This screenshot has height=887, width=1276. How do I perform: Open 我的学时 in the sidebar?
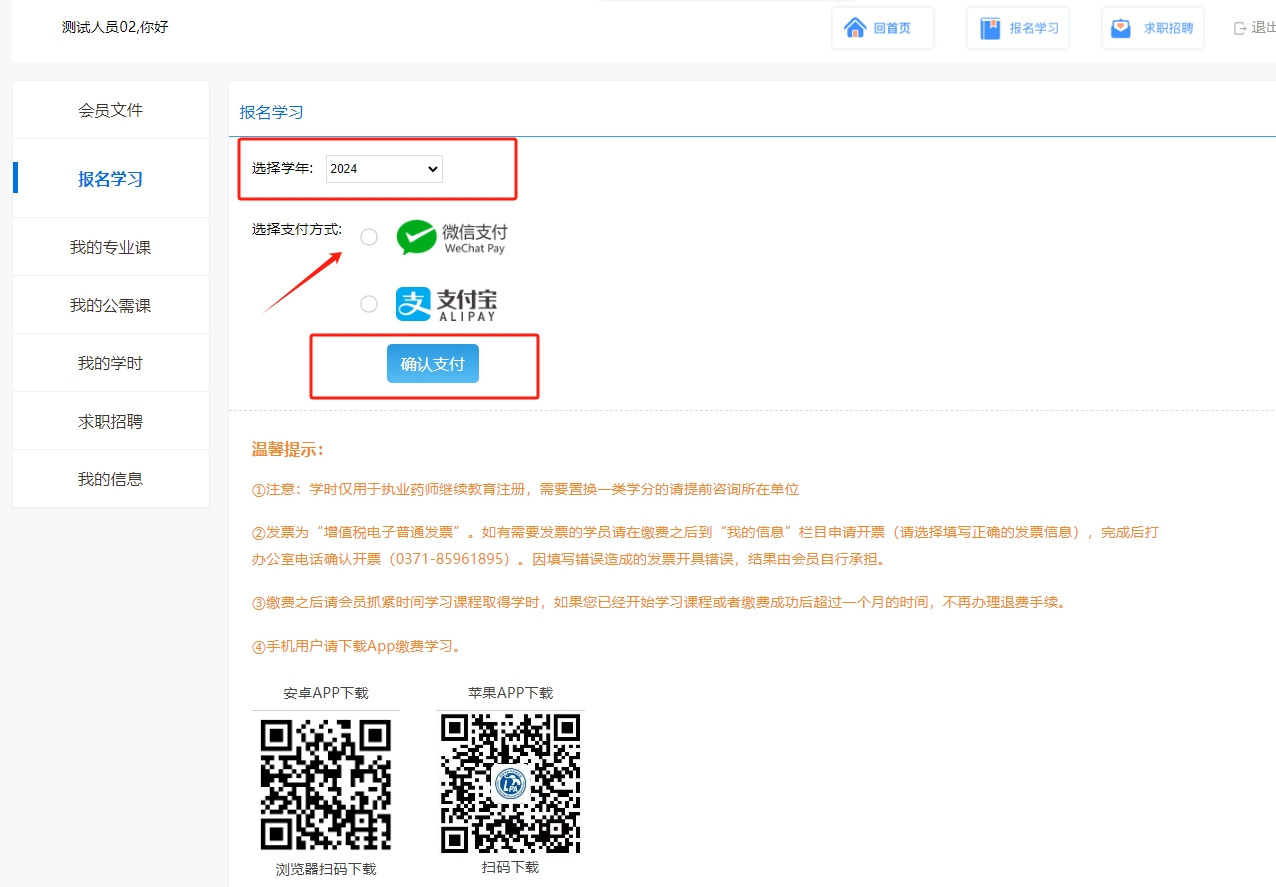111,363
